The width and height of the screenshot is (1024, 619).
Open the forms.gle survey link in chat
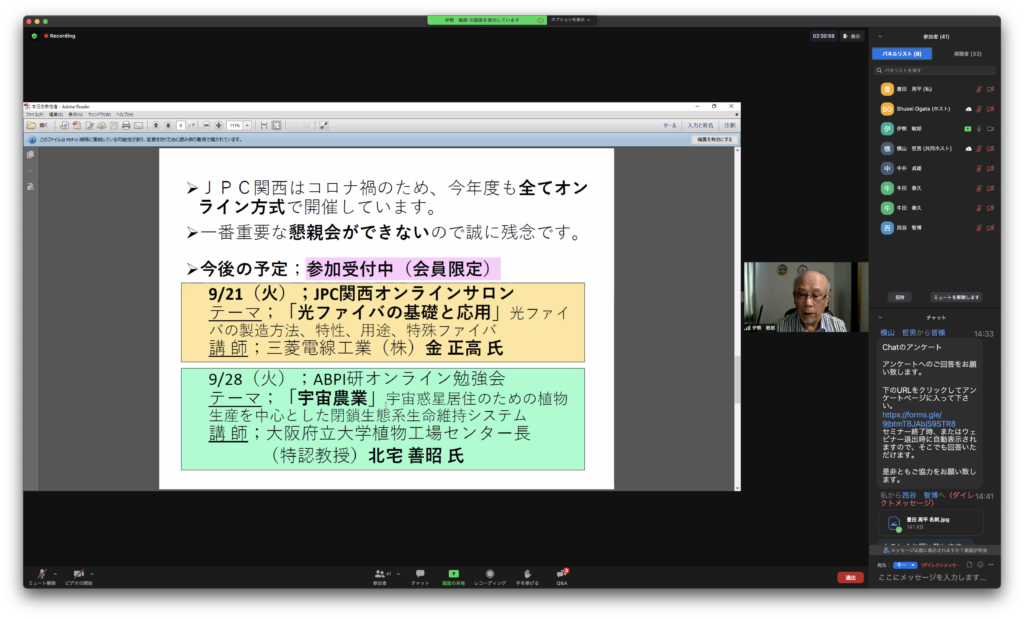pyautogui.click(x=918, y=419)
